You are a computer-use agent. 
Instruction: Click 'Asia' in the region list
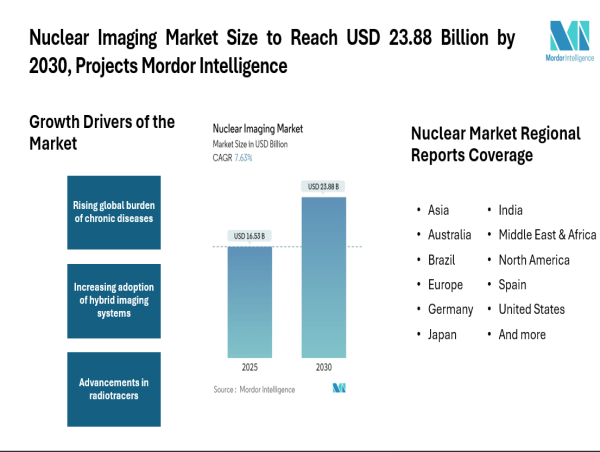[438, 210]
